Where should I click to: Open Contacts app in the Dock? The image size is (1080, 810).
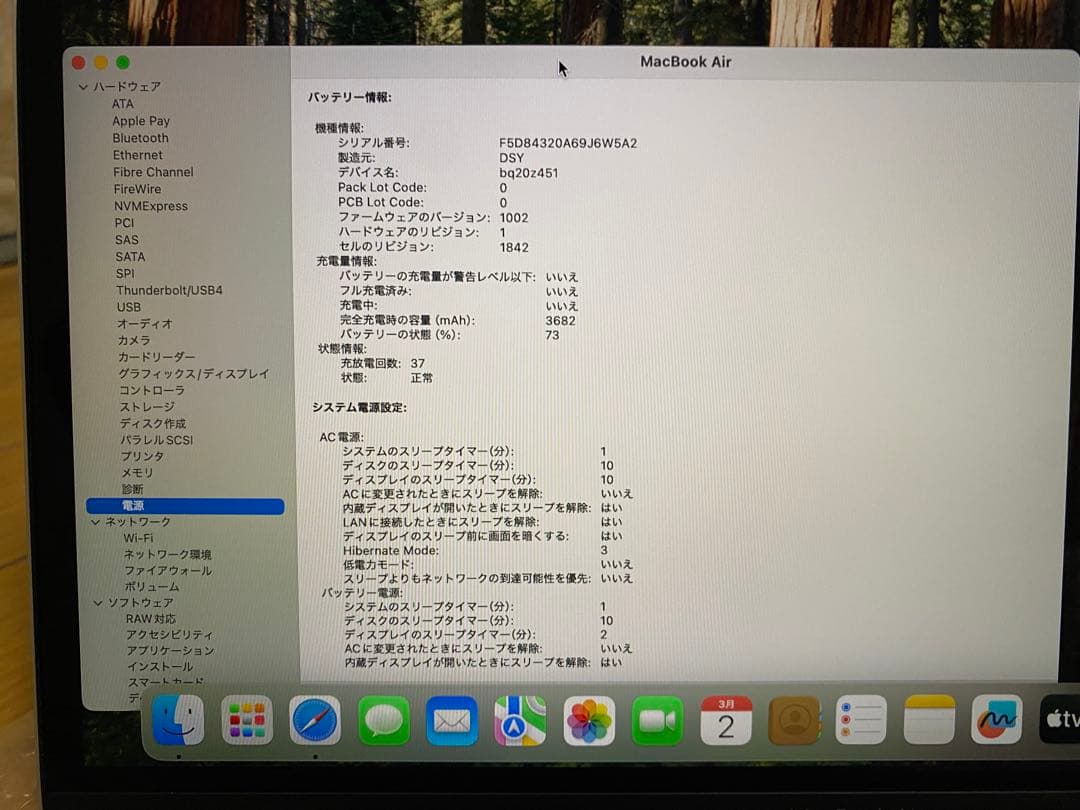(794, 720)
